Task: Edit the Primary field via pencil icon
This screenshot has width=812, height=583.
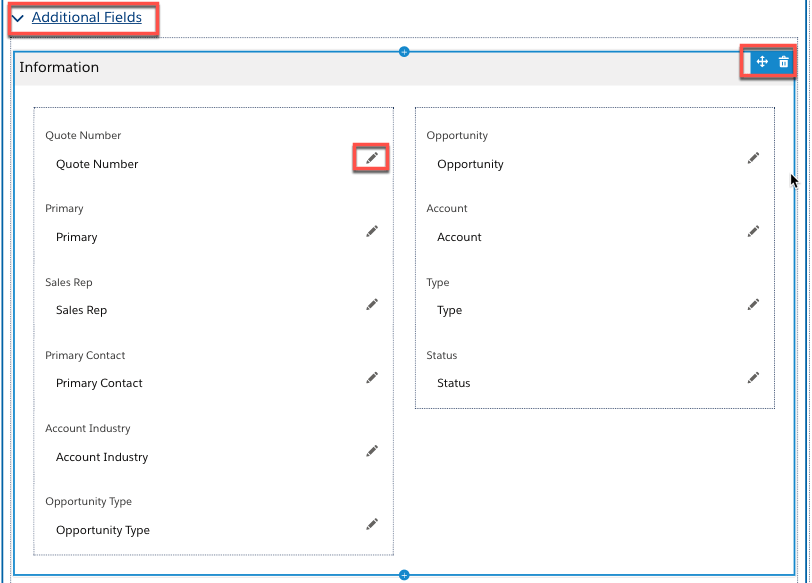Action: (372, 231)
